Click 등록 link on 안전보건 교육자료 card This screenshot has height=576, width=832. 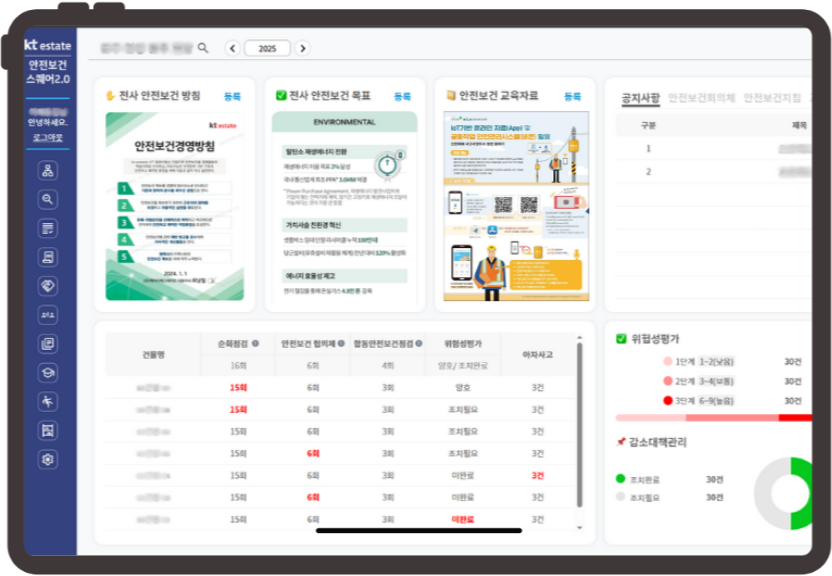click(x=573, y=97)
